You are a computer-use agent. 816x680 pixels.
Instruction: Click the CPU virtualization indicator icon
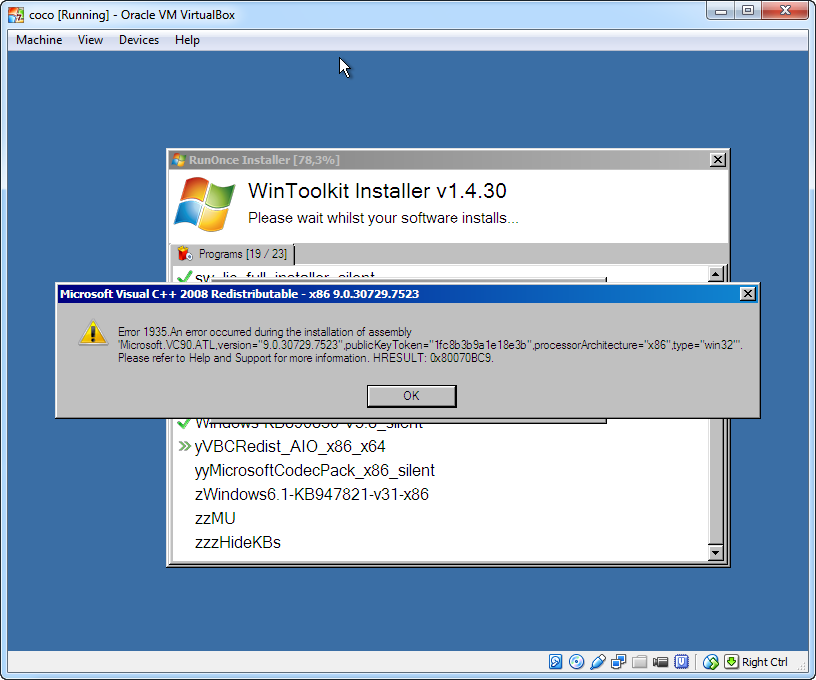pyautogui.click(x=682, y=661)
